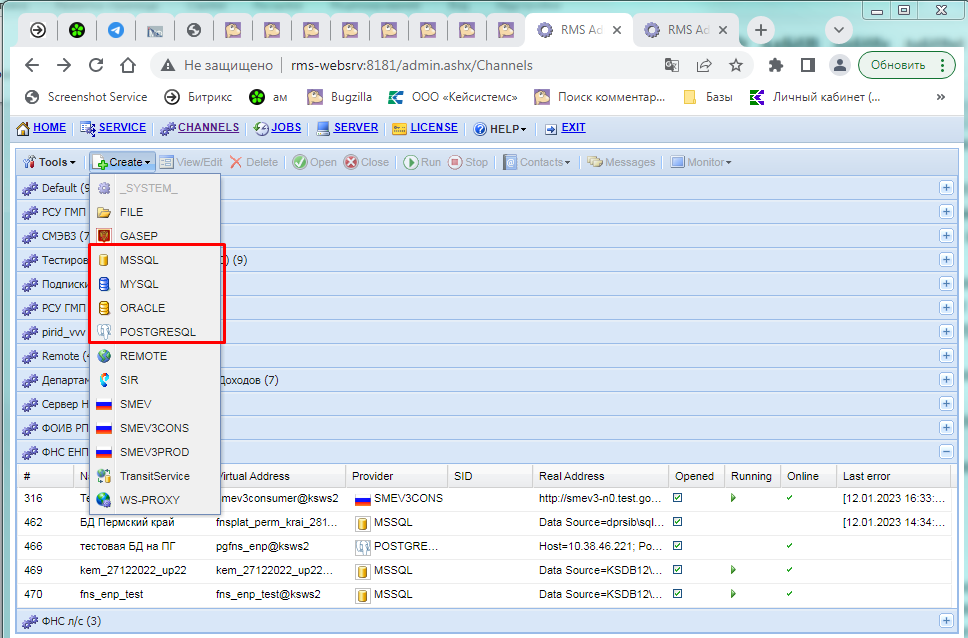Show hidden bookmarks with the » button
Image resolution: width=968 pixels, height=638 pixels.
coord(941,97)
